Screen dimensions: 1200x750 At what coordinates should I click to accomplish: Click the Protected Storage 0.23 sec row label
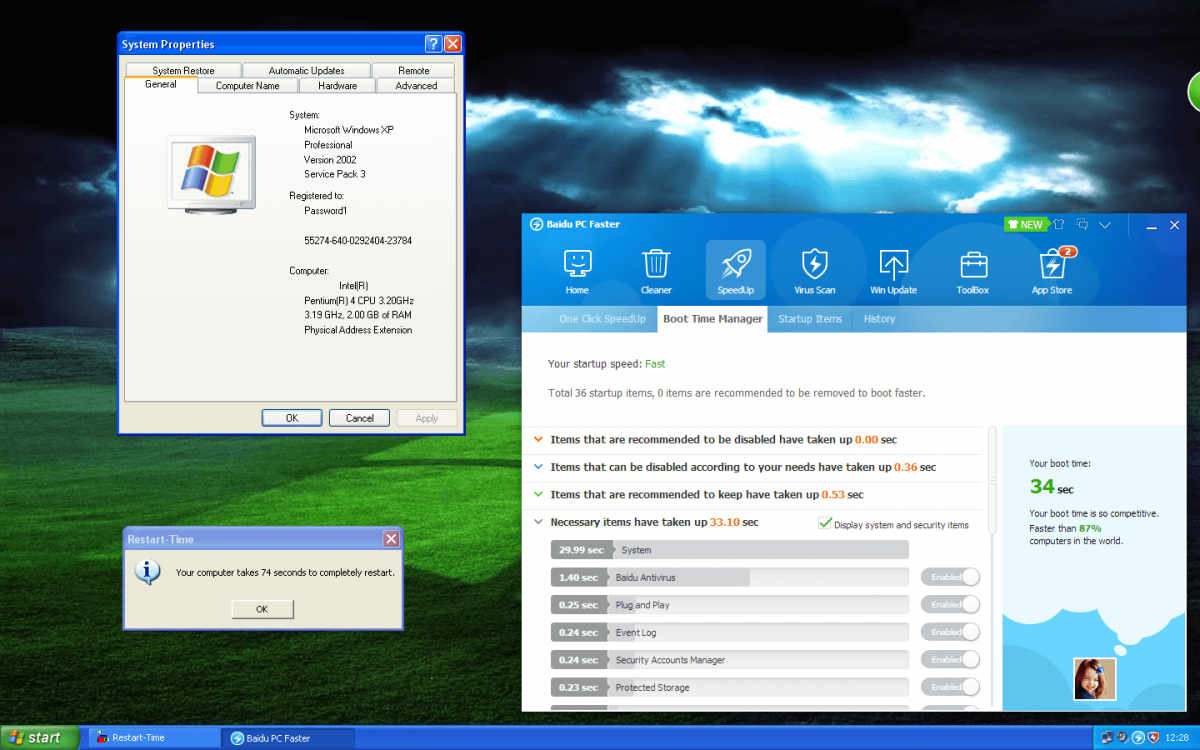coord(652,687)
